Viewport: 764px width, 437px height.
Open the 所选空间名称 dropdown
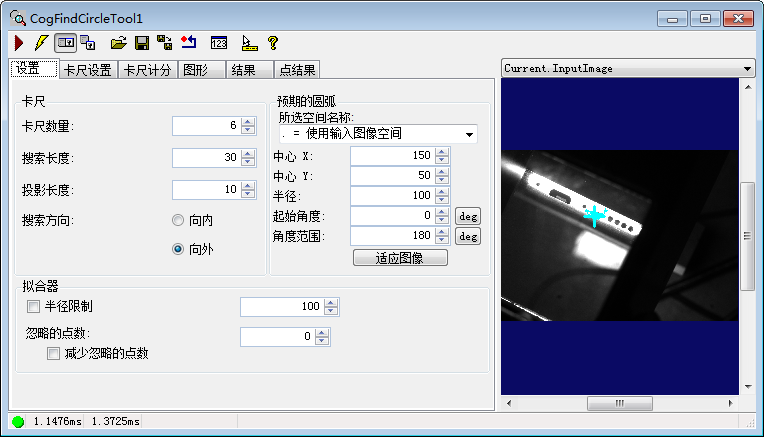click(x=469, y=134)
